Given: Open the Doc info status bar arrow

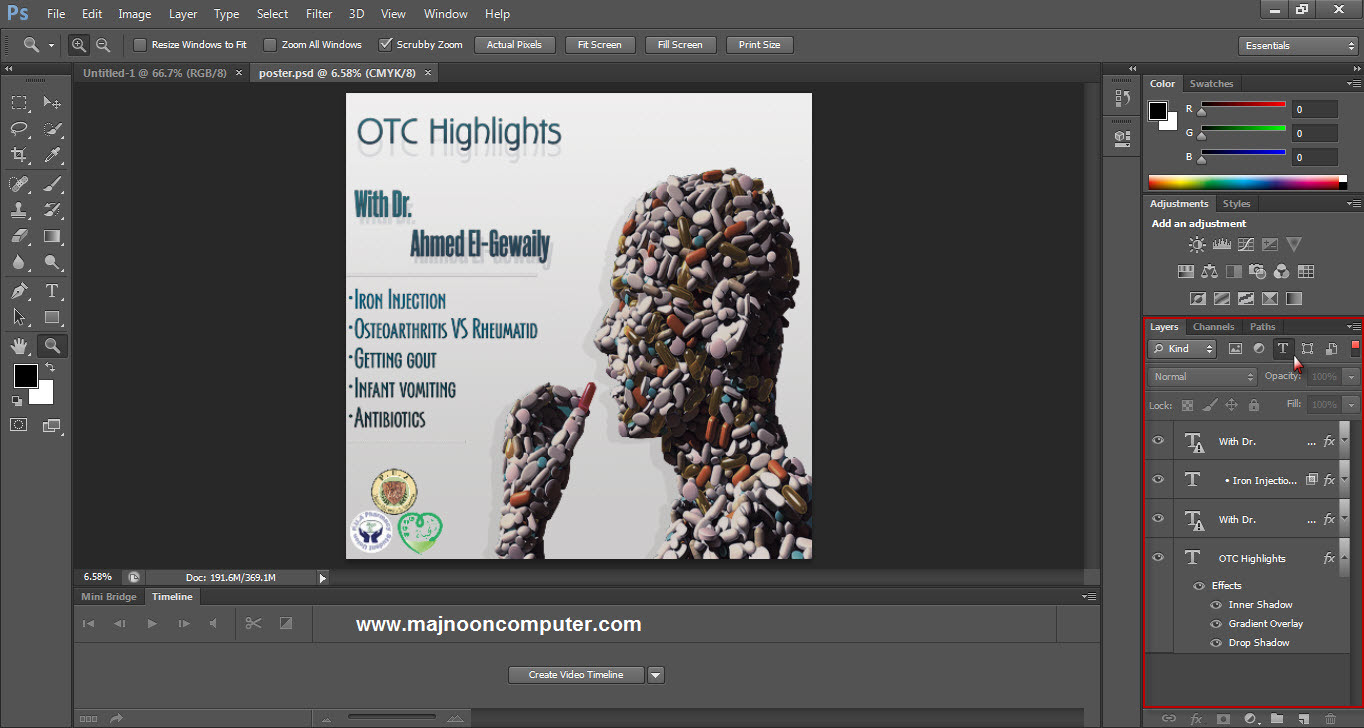Looking at the screenshot, I should (x=322, y=577).
